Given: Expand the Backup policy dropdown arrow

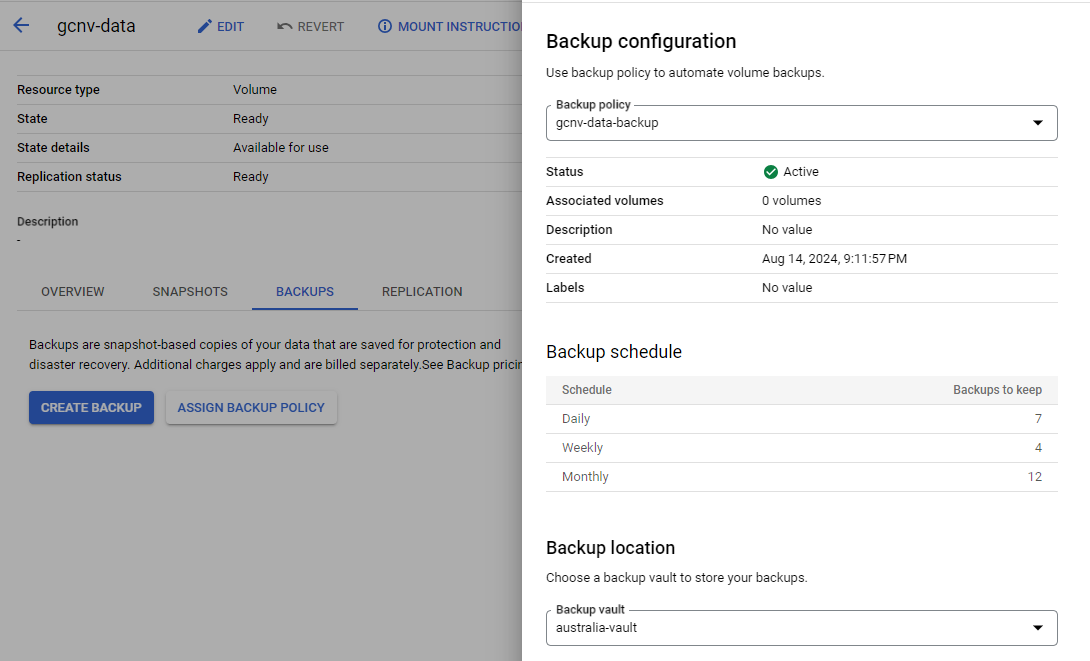Looking at the screenshot, I should [1037, 123].
